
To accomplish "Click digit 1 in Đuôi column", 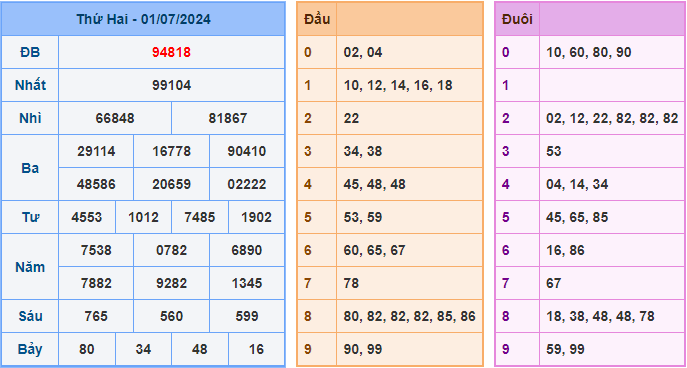I will [x=506, y=85].
